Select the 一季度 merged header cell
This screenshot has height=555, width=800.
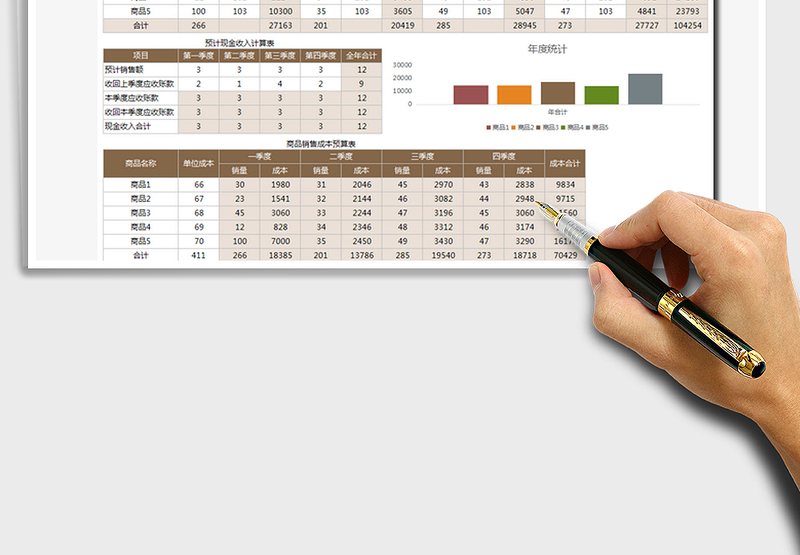[259, 156]
